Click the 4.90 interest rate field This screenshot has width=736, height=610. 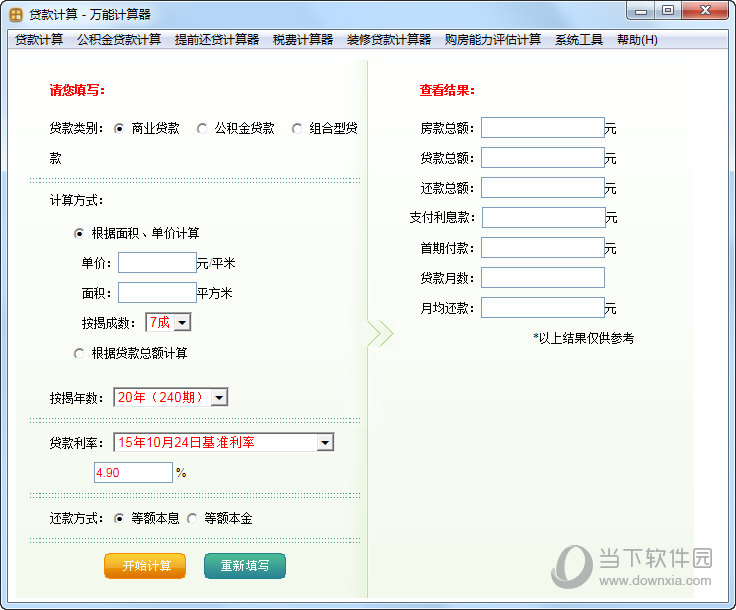pyautogui.click(x=133, y=473)
